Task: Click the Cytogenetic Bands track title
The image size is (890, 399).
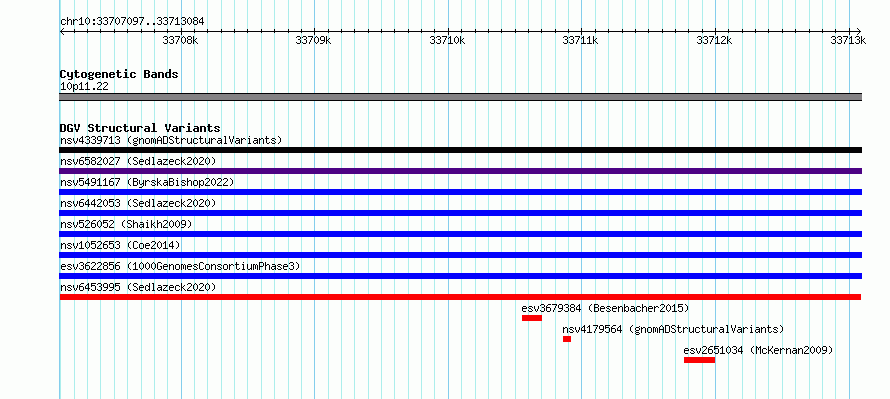Action: (x=119, y=74)
